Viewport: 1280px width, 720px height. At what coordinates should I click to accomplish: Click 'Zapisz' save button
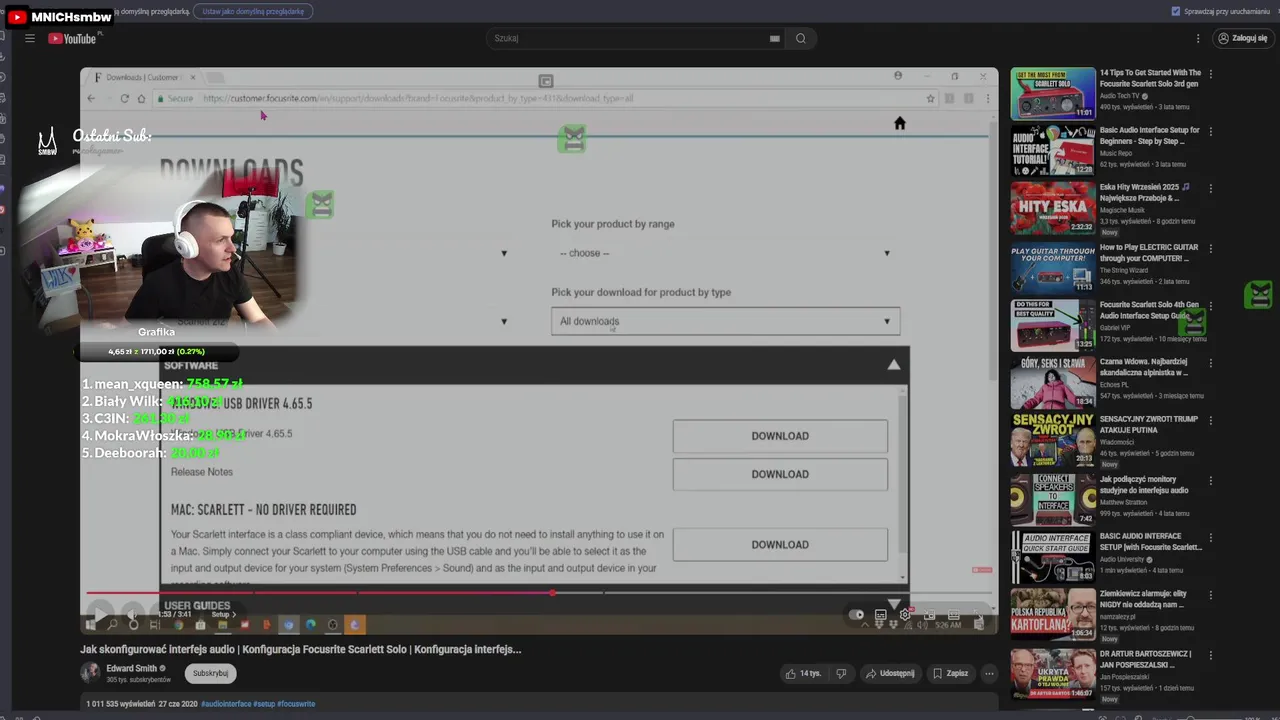(x=950, y=673)
